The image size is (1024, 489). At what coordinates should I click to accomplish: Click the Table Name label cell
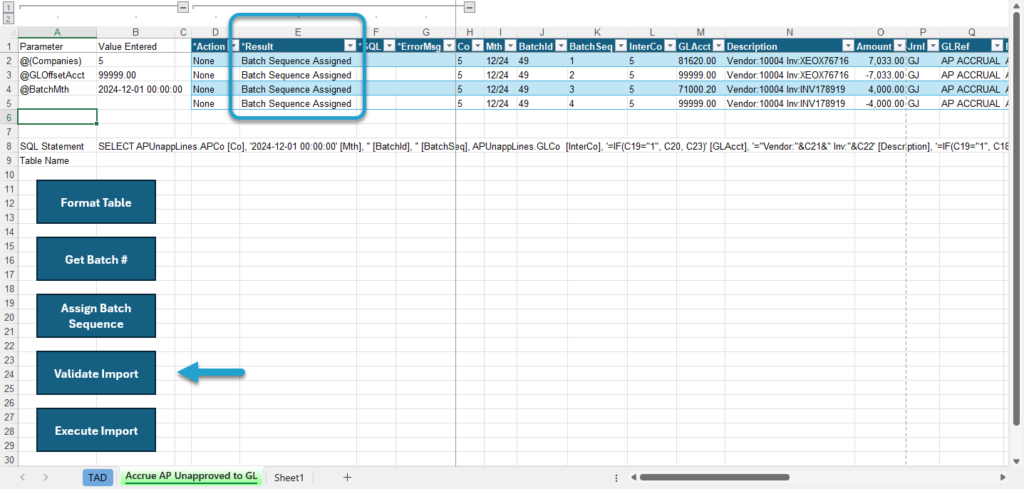click(57, 161)
